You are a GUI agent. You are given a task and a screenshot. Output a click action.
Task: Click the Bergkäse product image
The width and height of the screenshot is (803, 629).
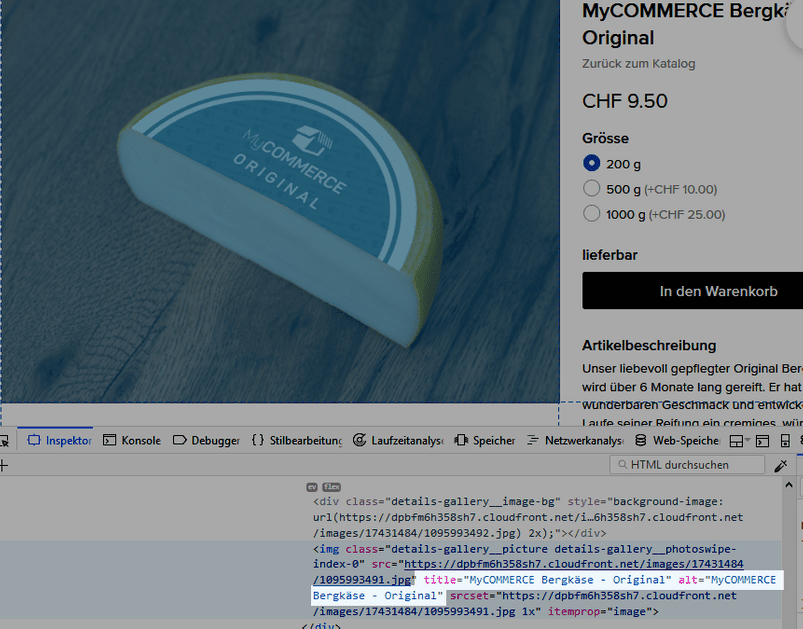[280, 201]
